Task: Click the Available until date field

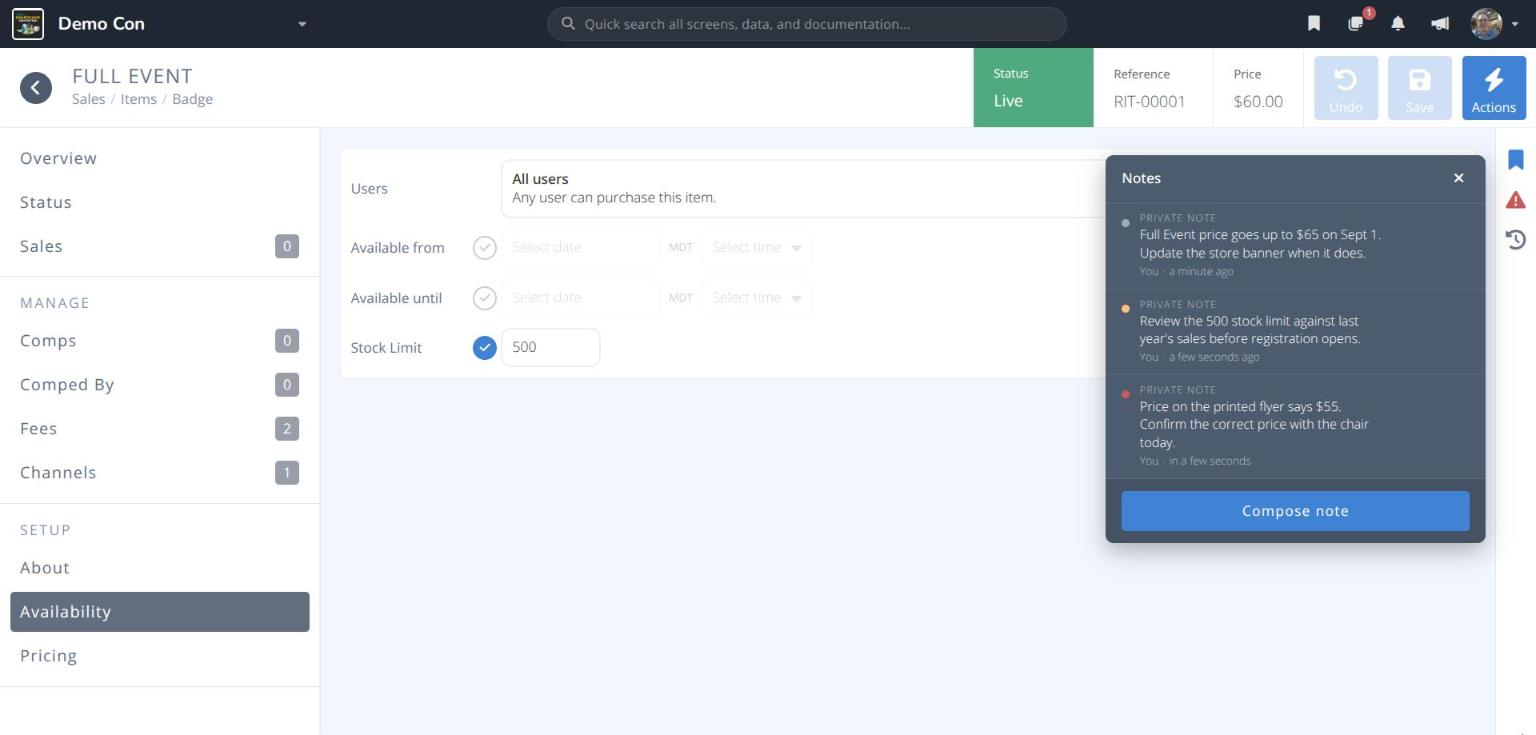Action: pyautogui.click(x=580, y=298)
